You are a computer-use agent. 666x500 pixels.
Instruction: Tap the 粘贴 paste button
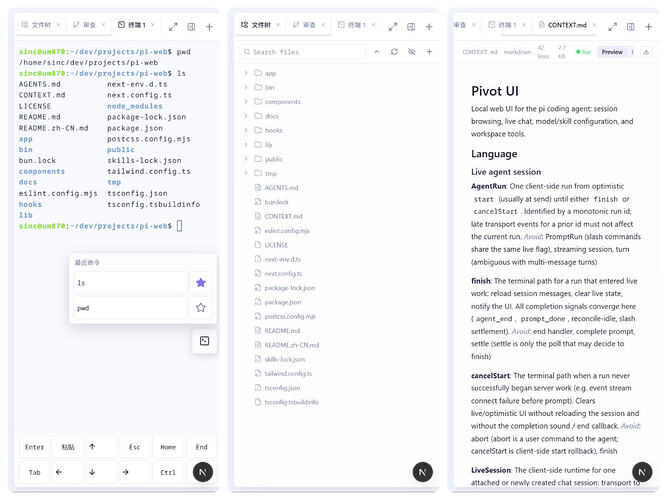tap(68, 447)
